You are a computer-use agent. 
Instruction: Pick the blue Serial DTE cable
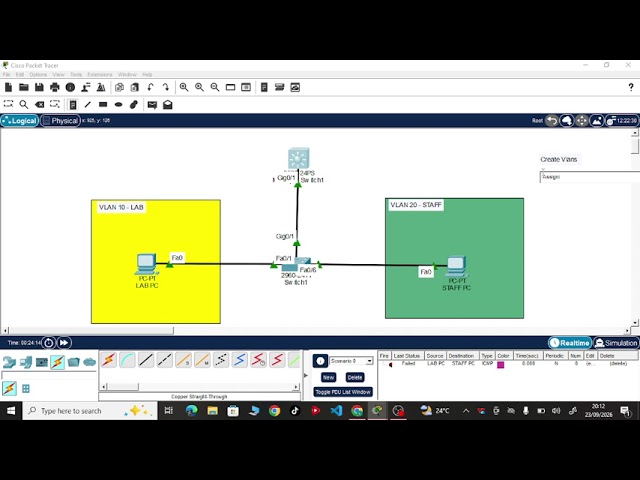coord(240,360)
